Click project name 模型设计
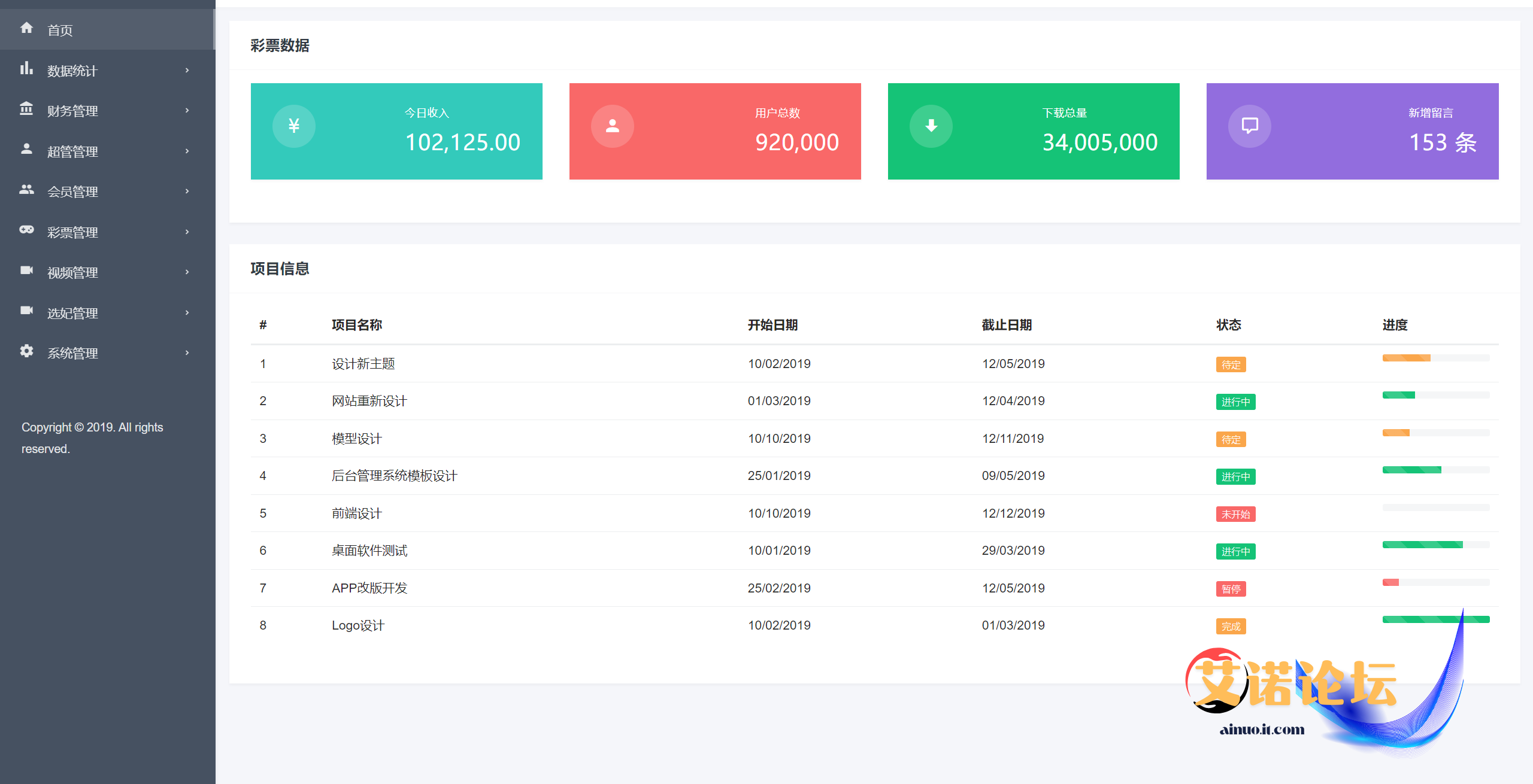Image resolution: width=1533 pixels, height=784 pixels. (357, 439)
